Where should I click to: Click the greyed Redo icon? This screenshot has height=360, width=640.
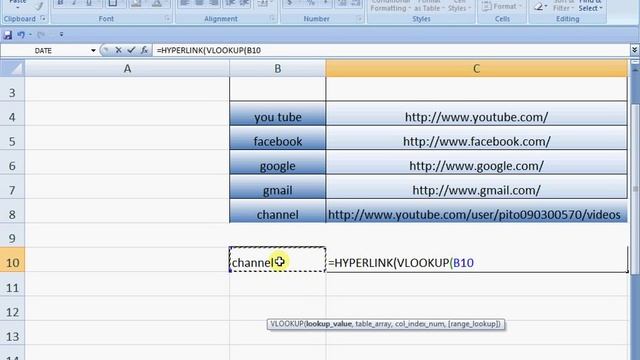click(x=40, y=35)
